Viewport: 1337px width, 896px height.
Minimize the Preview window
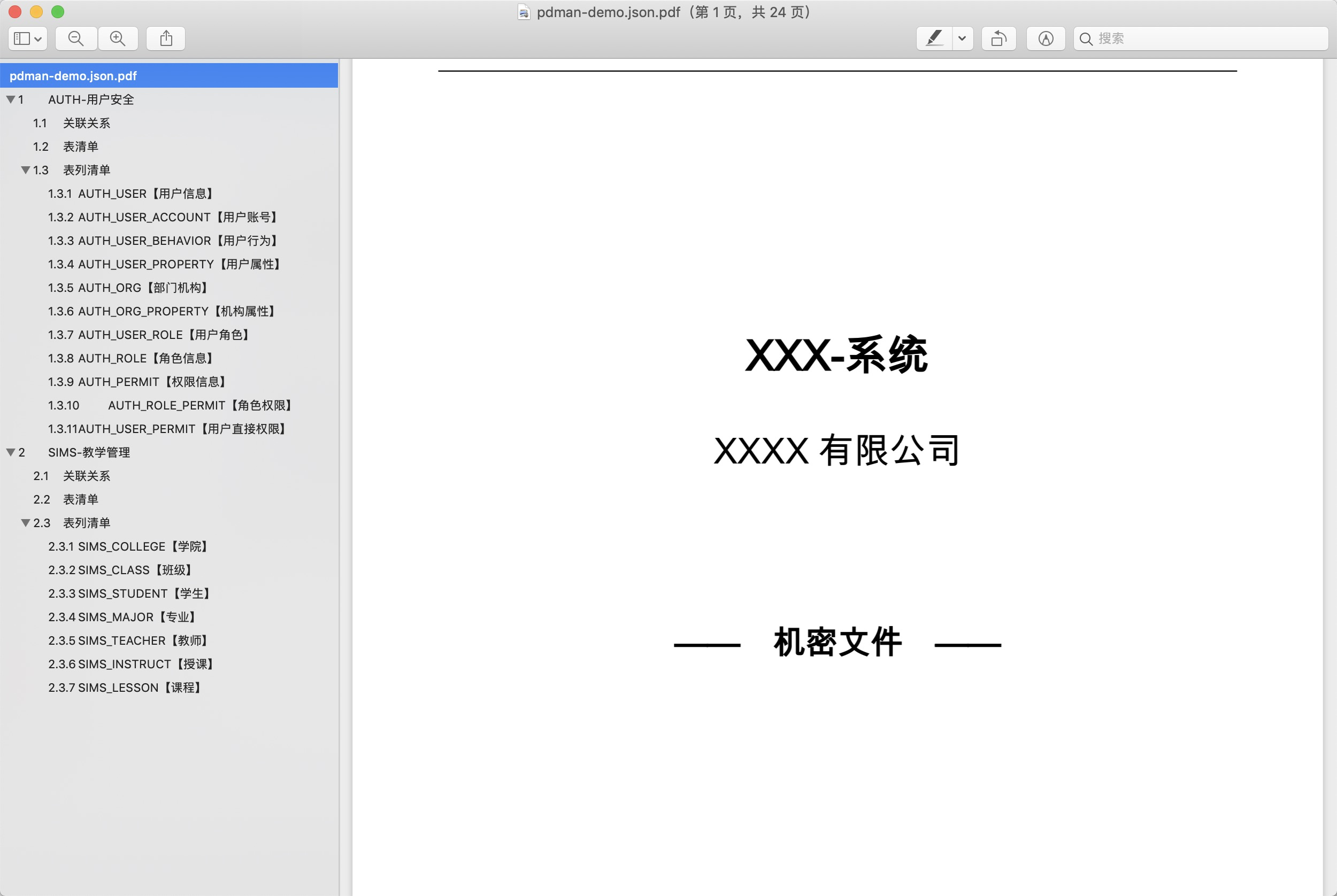tap(36, 11)
